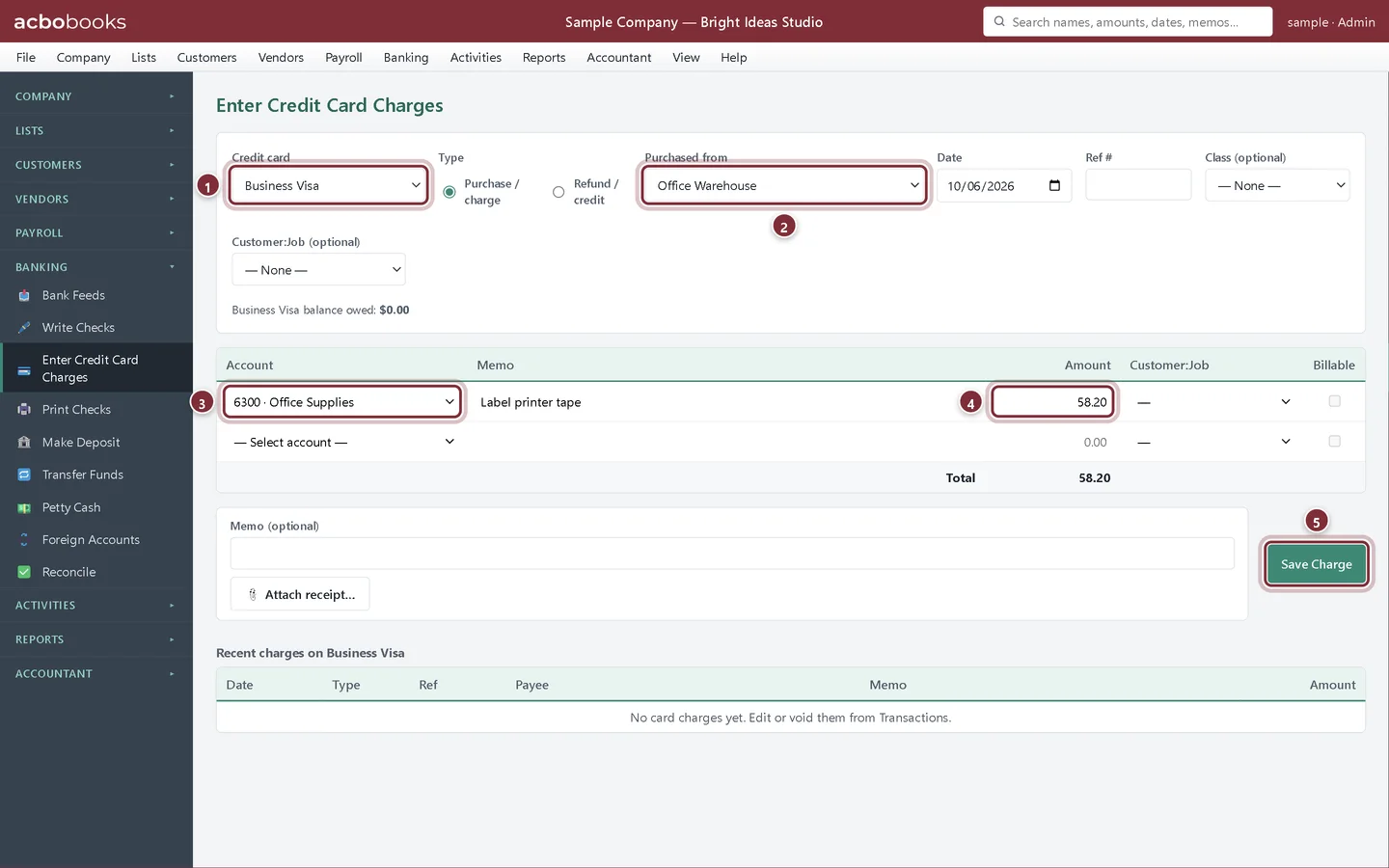Click the Print Checks printer icon
The width and height of the screenshot is (1389, 868).
click(24, 410)
